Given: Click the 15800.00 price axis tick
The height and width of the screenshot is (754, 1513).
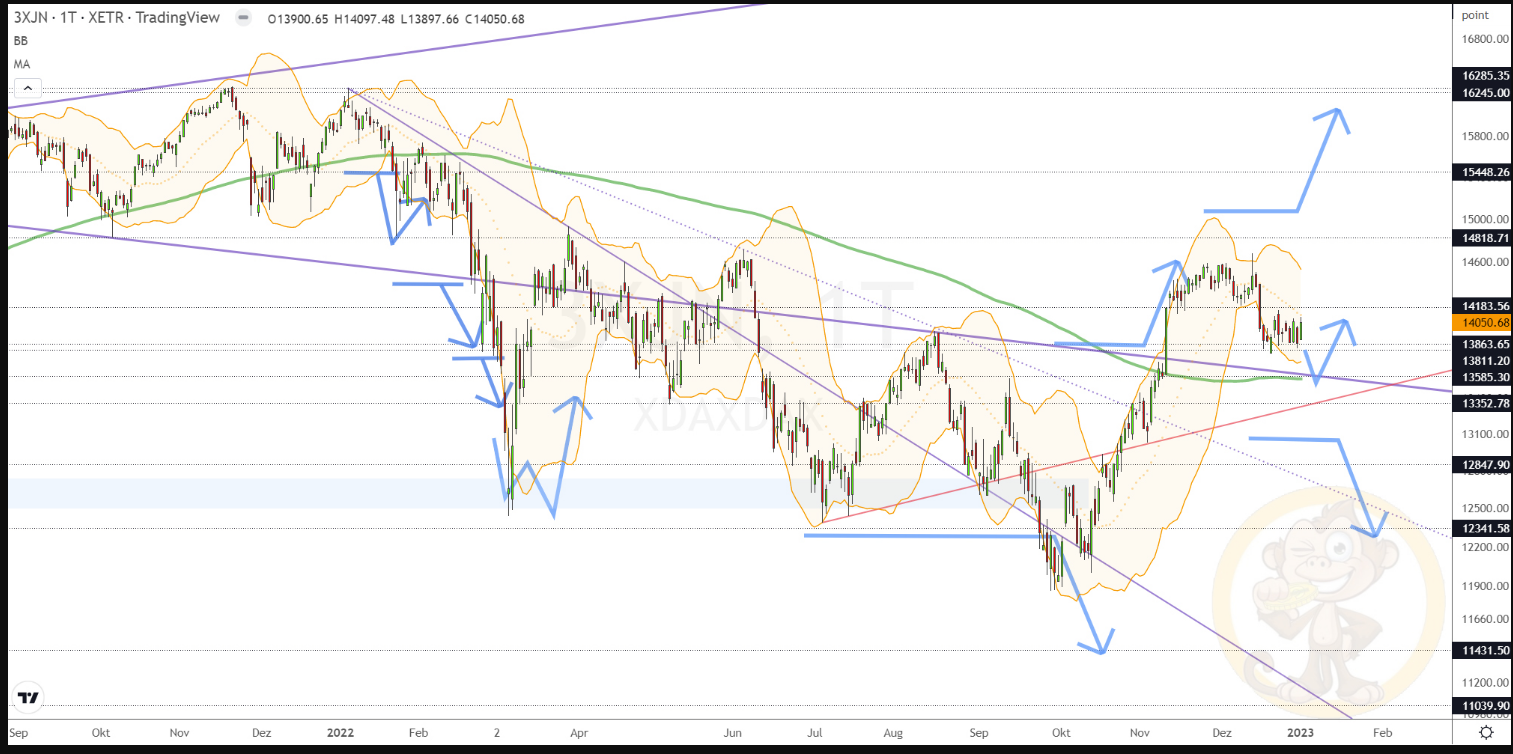Looking at the screenshot, I should coord(1484,136).
